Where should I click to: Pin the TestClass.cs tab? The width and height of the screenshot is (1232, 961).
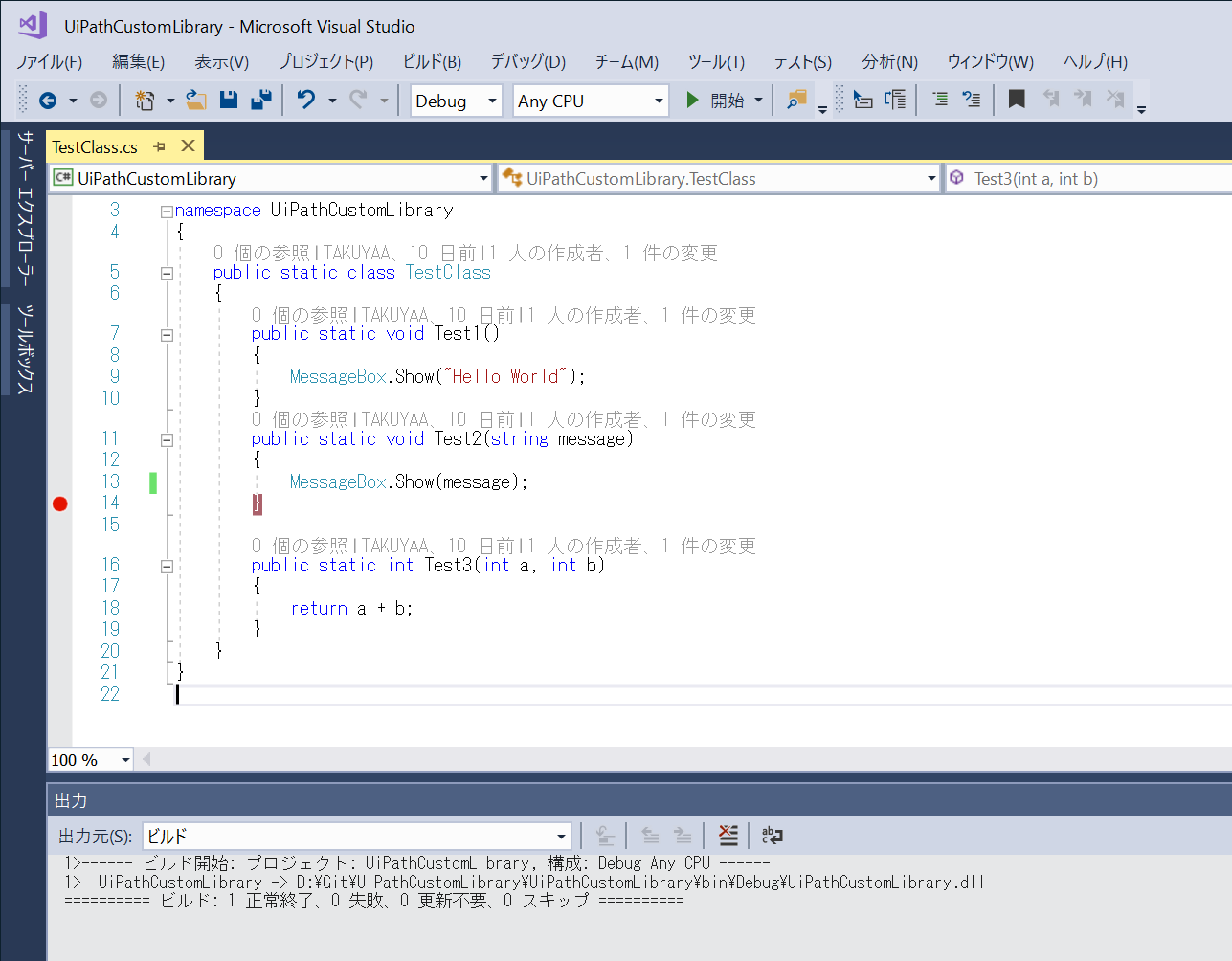[x=160, y=146]
